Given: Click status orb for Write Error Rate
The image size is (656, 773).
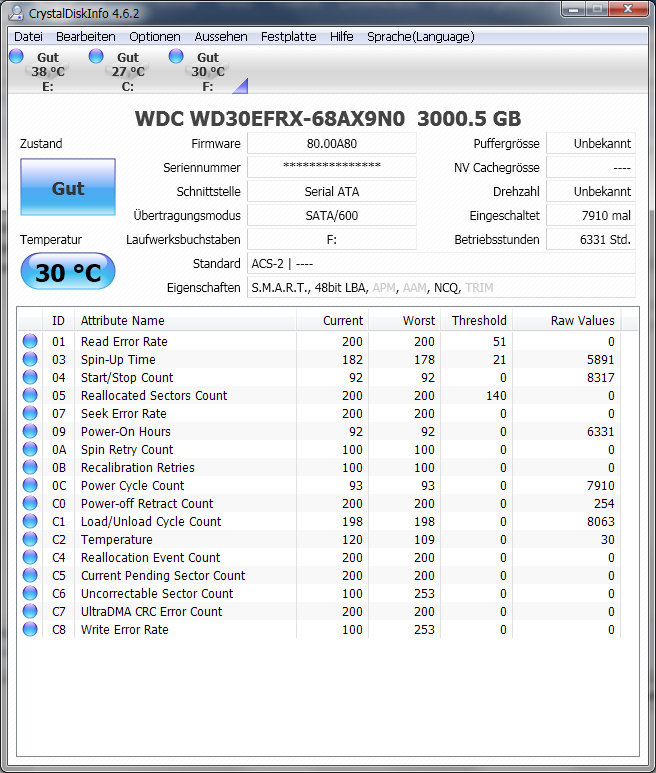Looking at the screenshot, I should [x=30, y=629].
